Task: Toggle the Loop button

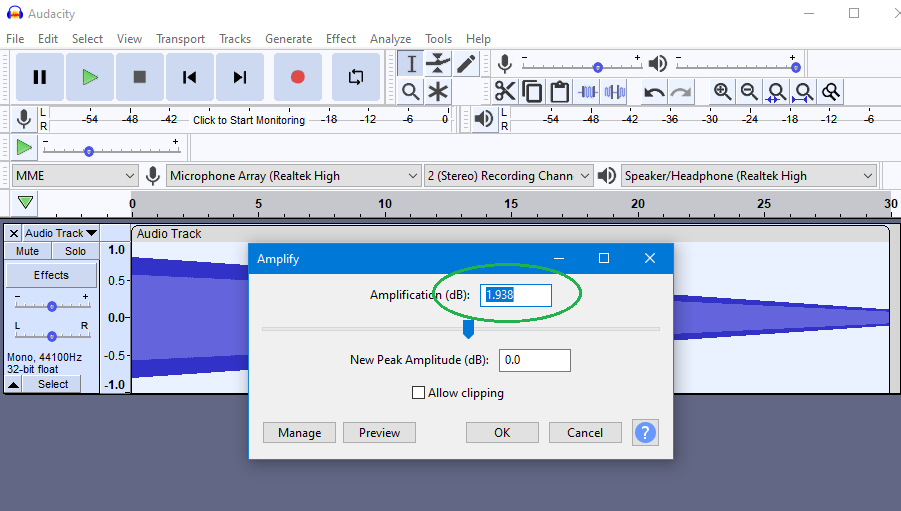Action: tap(356, 77)
